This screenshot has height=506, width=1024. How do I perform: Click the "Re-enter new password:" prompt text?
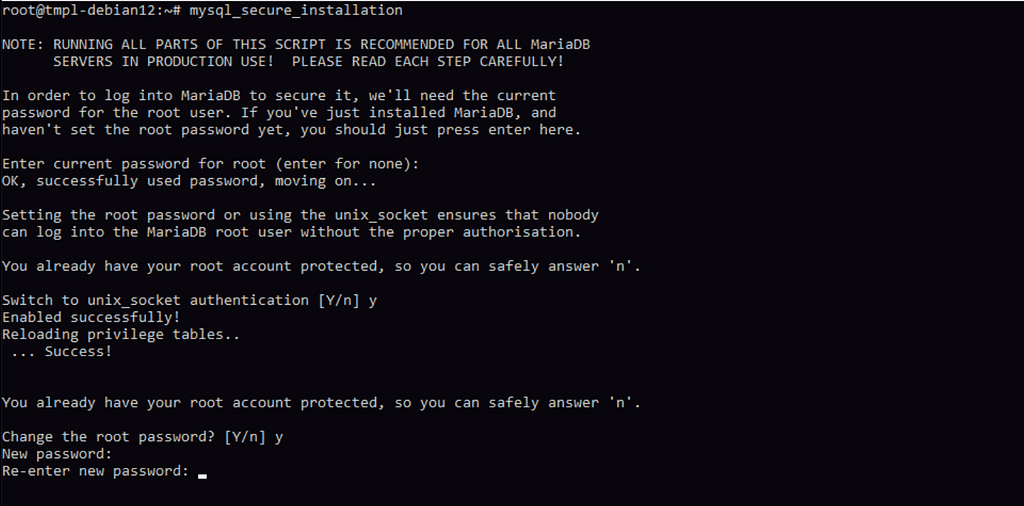pyautogui.click(x=96, y=471)
